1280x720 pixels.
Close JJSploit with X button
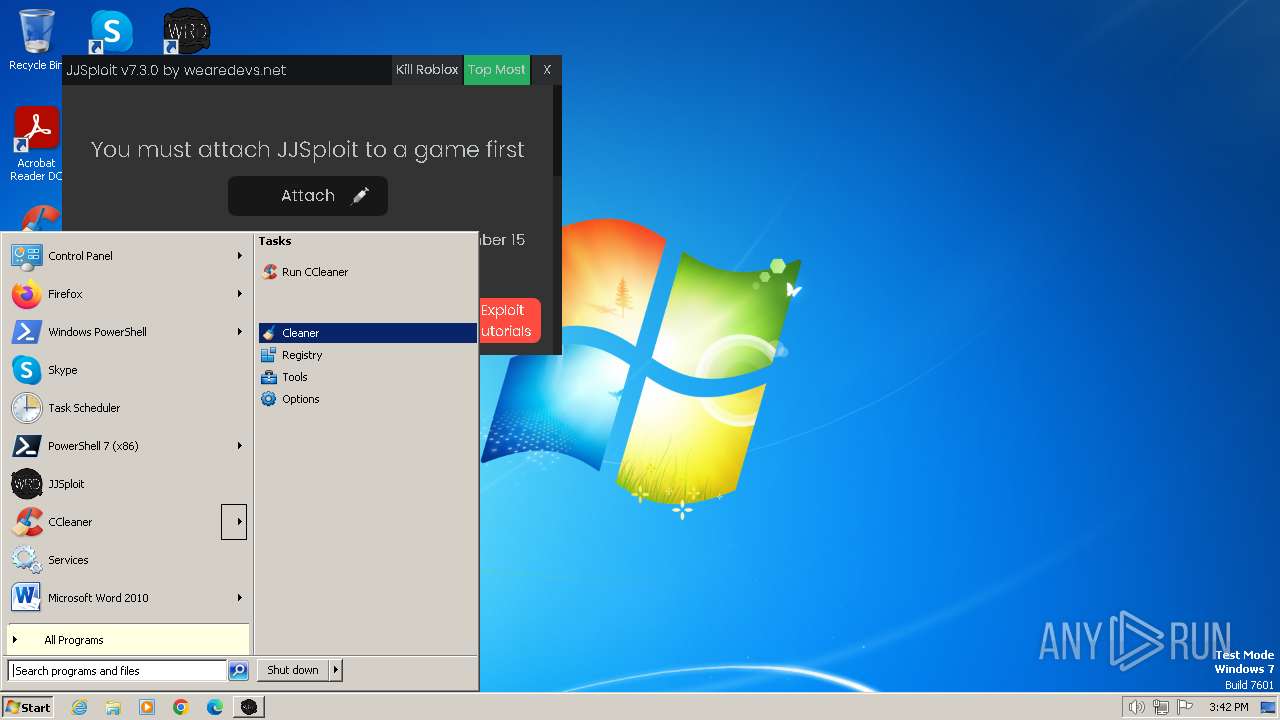click(x=547, y=70)
